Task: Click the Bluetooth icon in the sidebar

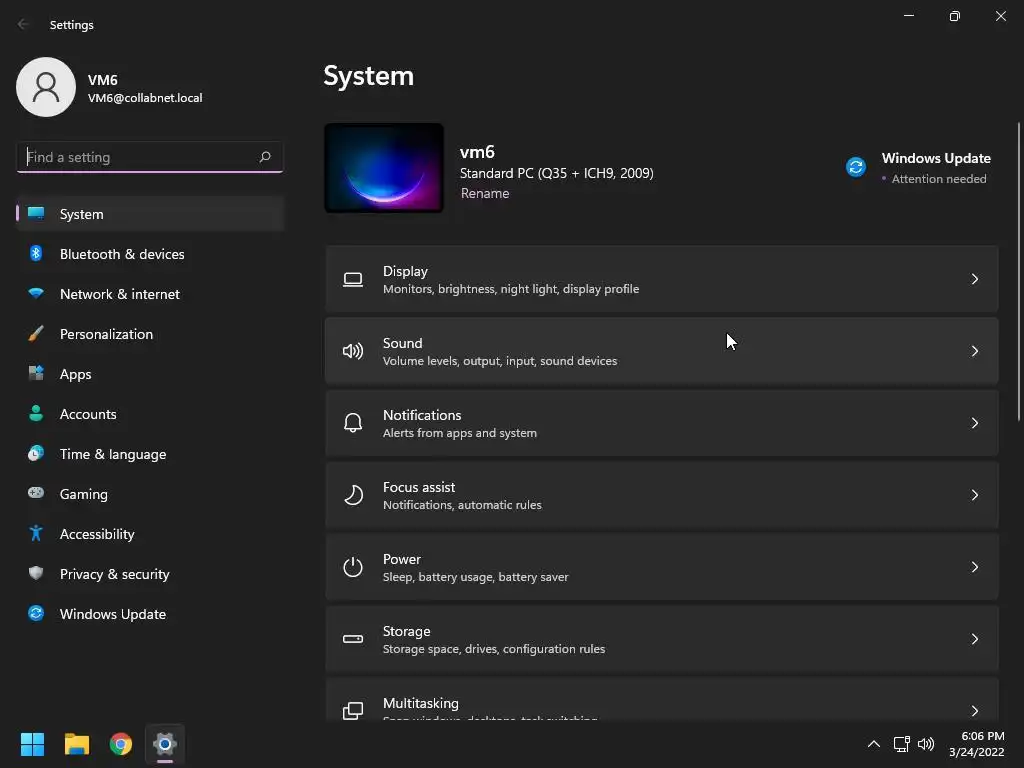Action: (x=36, y=253)
